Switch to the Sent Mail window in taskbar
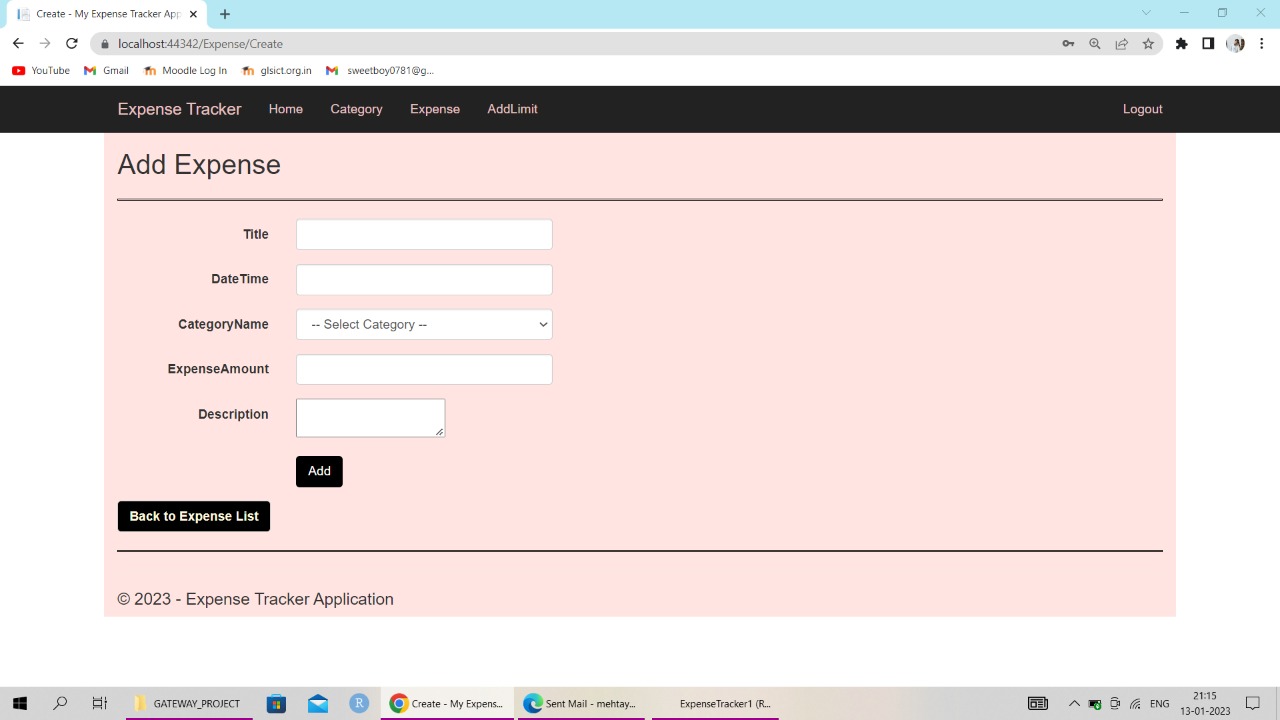The width and height of the screenshot is (1280, 720). coord(580,703)
